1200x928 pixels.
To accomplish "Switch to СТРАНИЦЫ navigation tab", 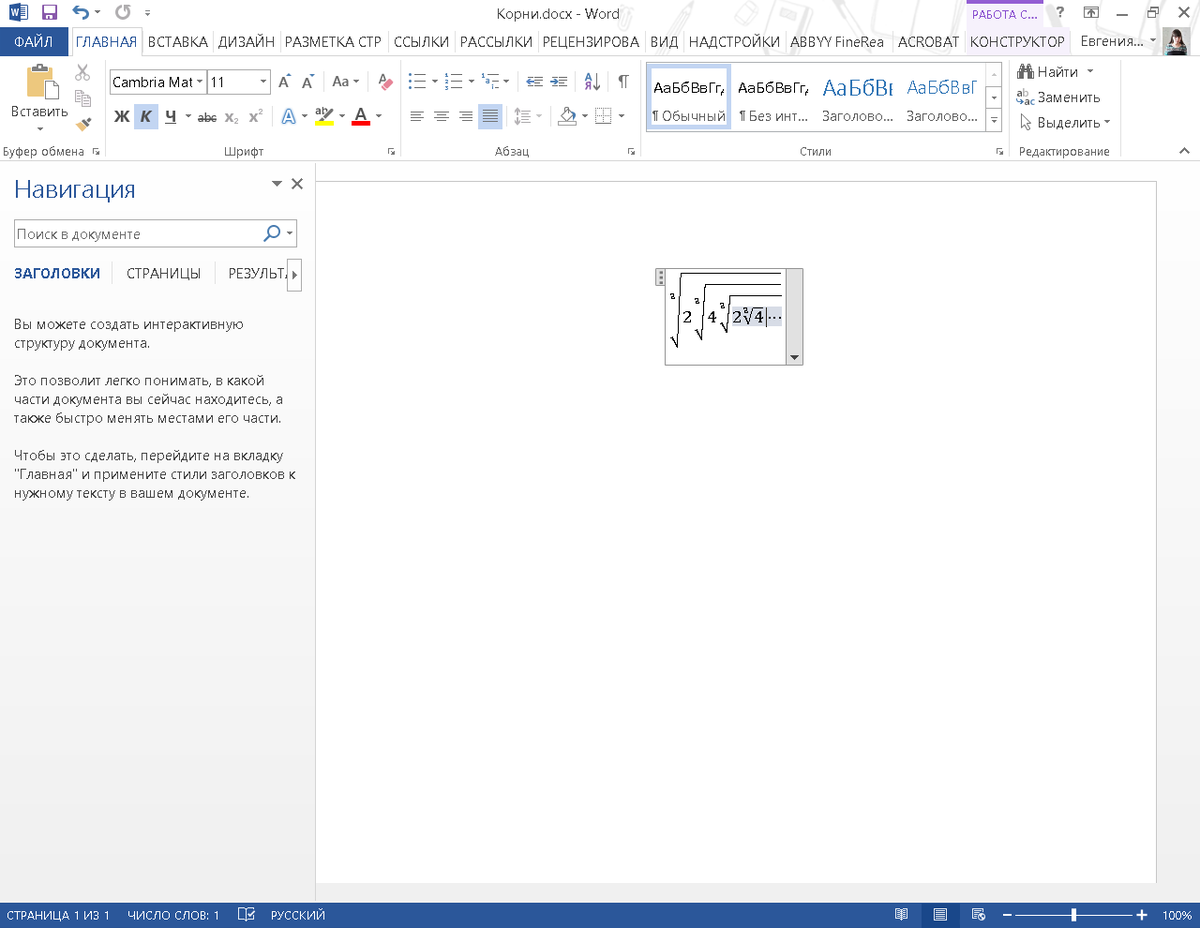I will 163,273.
